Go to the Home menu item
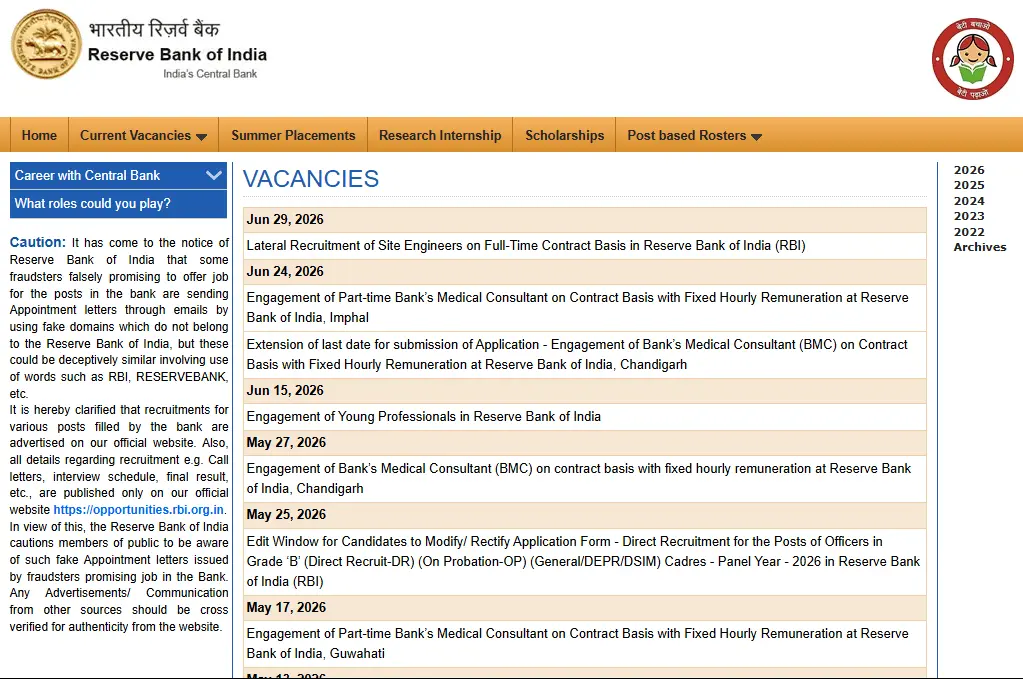Viewport: 1023px width, 679px height. point(39,135)
